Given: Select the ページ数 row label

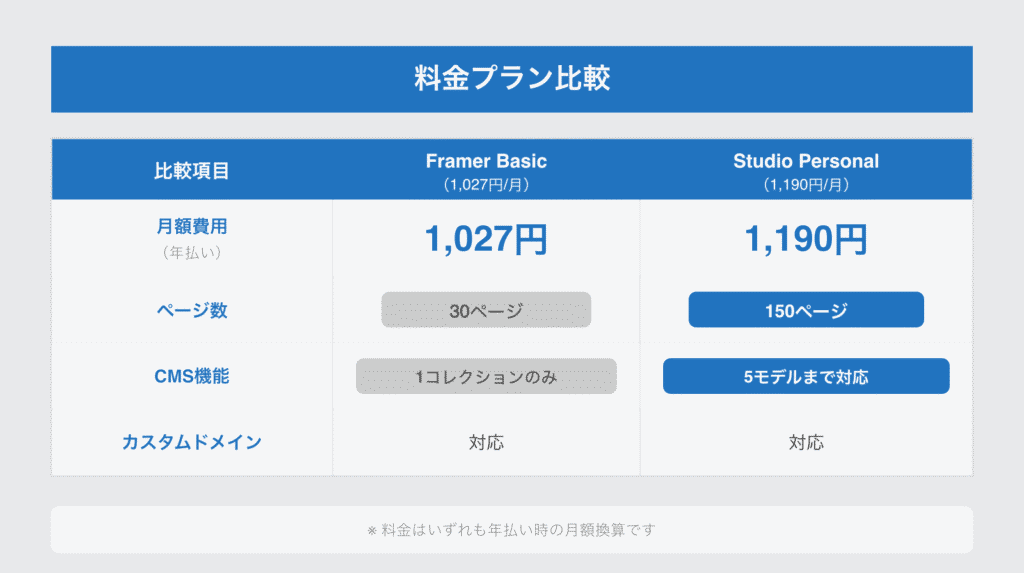Looking at the screenshot, I should [191, 310].
